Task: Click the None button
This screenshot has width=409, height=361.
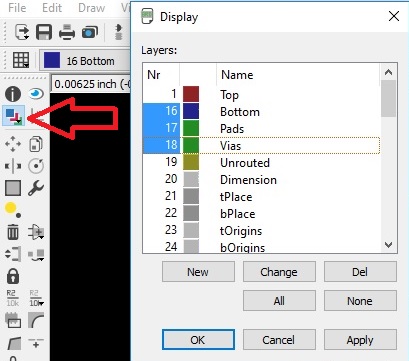Action: [x=360, y=301]
